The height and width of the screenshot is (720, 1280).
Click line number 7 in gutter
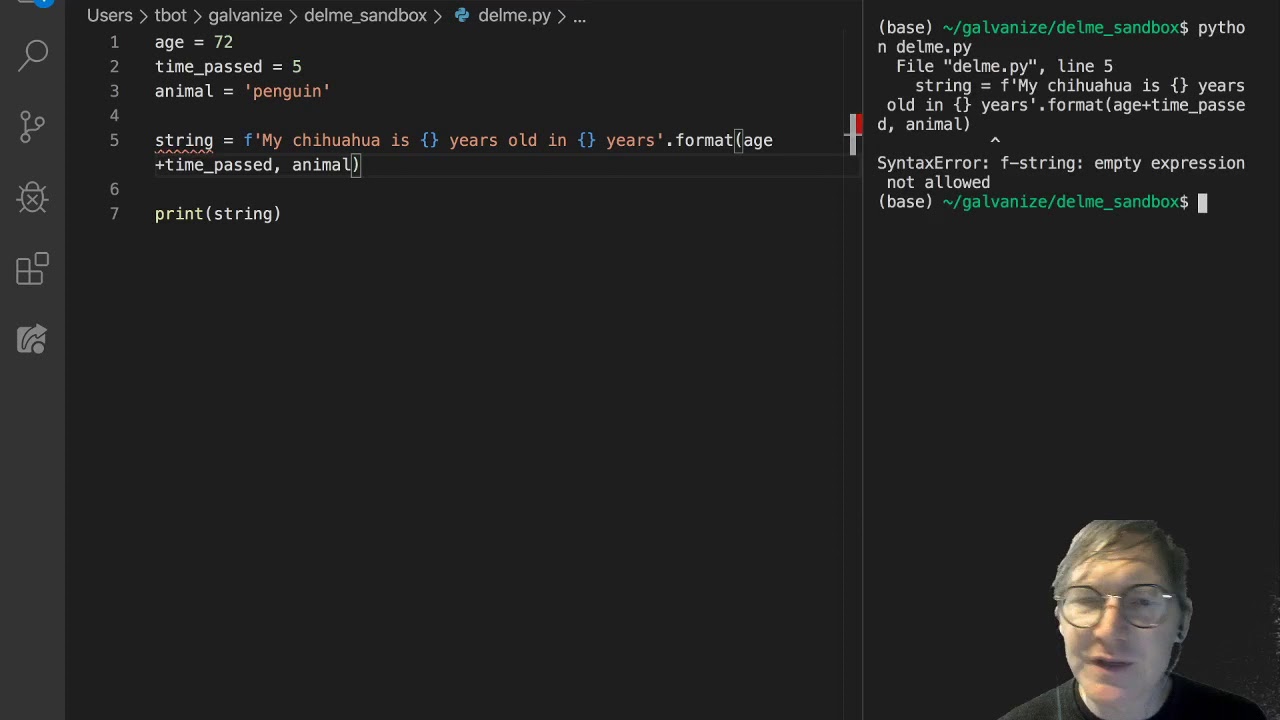pyautogui.click(x=114, y=214)
